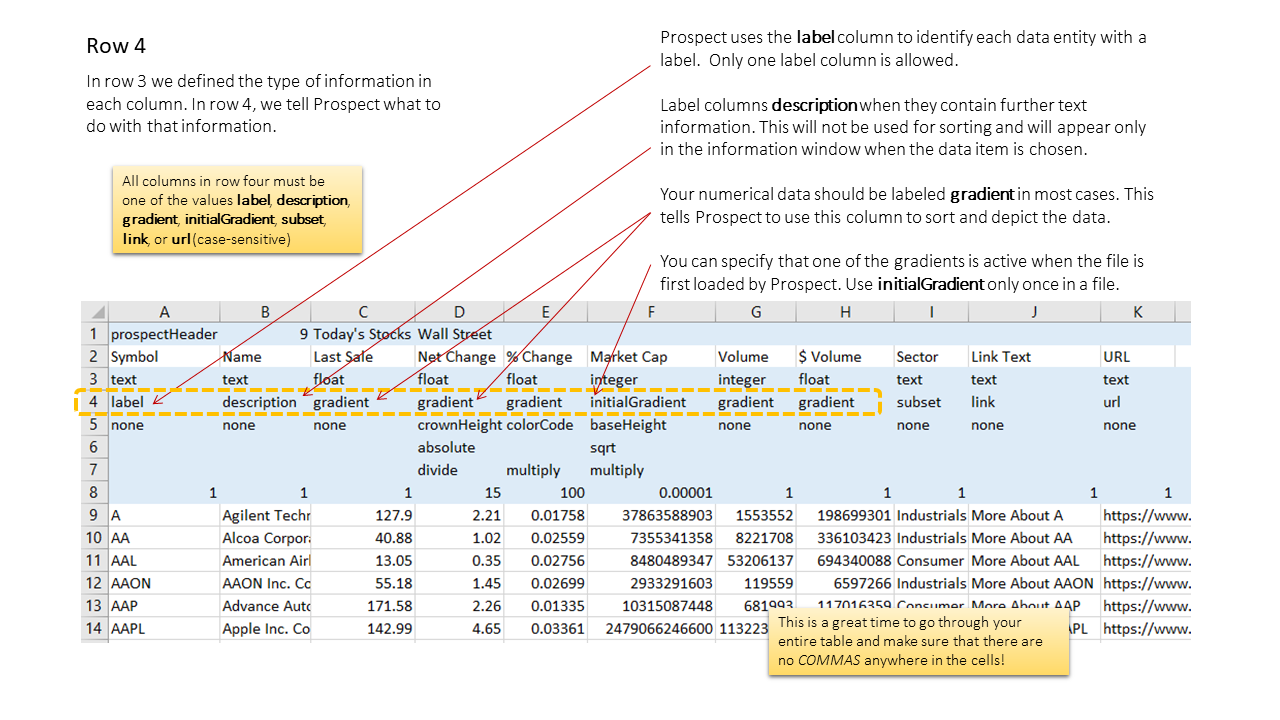Click the 'Row 4' slide title
This screenshot has height=720, width=1280.
click(117, 46)
